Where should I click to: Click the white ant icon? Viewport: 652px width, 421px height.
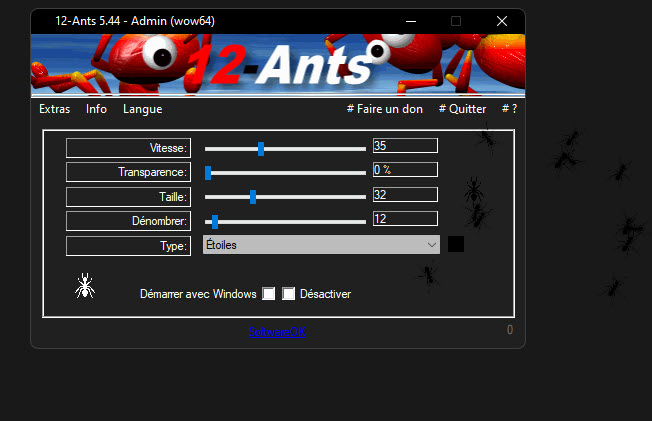coord(85,286)
